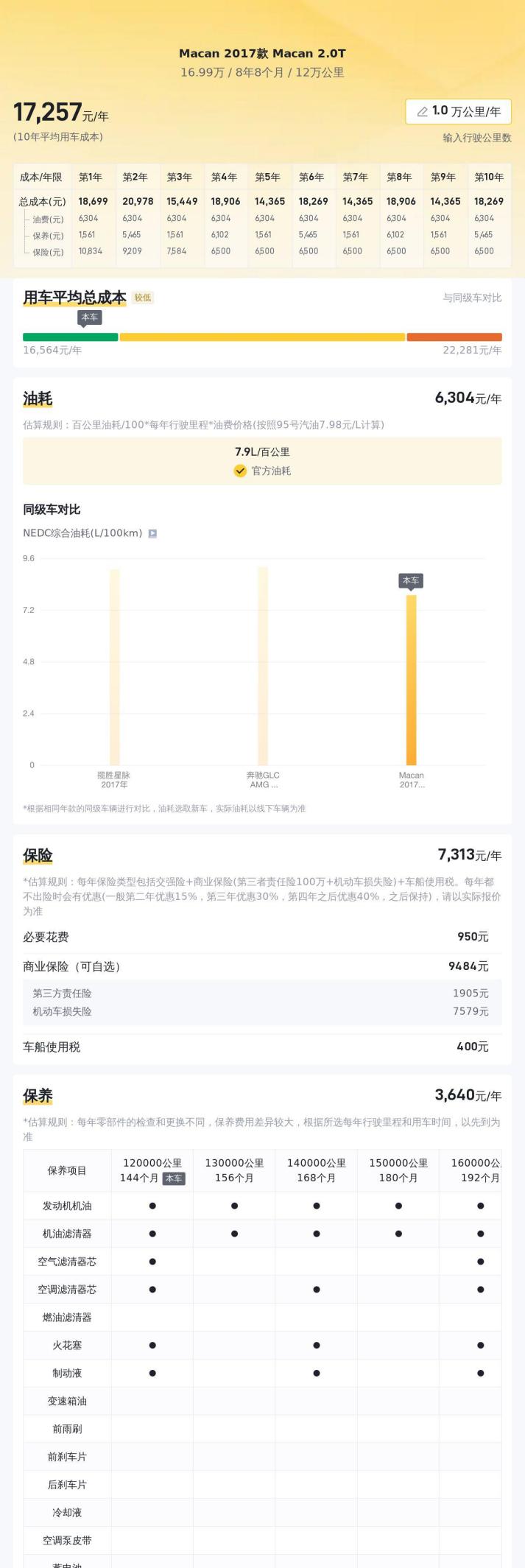Click the orange segment of the cost bar
This screenshot has width=525, height=1568.
pos(454,337)
